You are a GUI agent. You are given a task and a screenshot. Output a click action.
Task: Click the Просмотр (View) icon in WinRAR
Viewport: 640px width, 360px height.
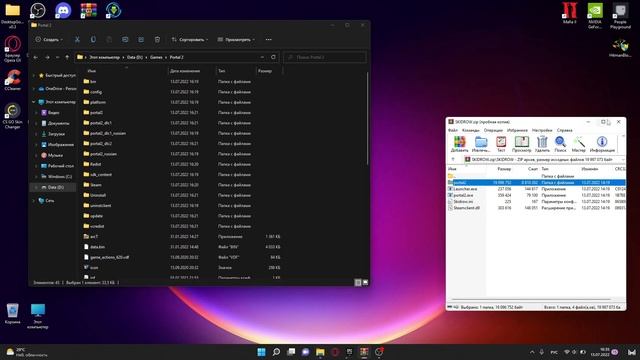[522, 144]
